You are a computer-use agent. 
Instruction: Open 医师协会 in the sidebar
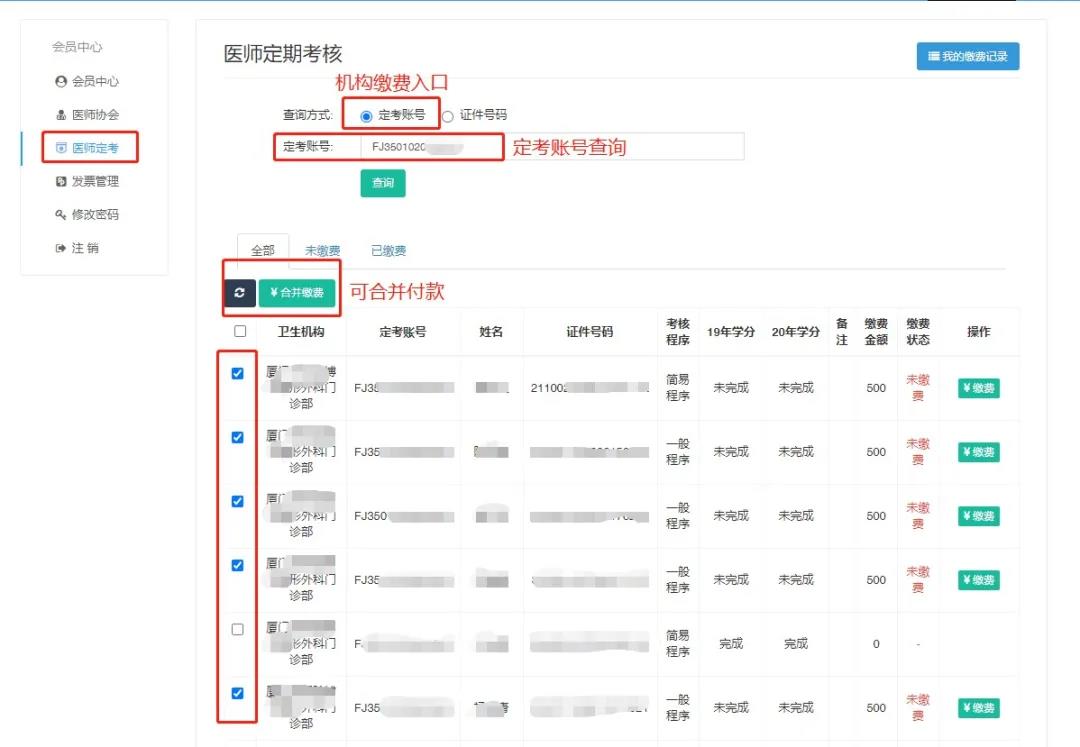coord(94,115)
